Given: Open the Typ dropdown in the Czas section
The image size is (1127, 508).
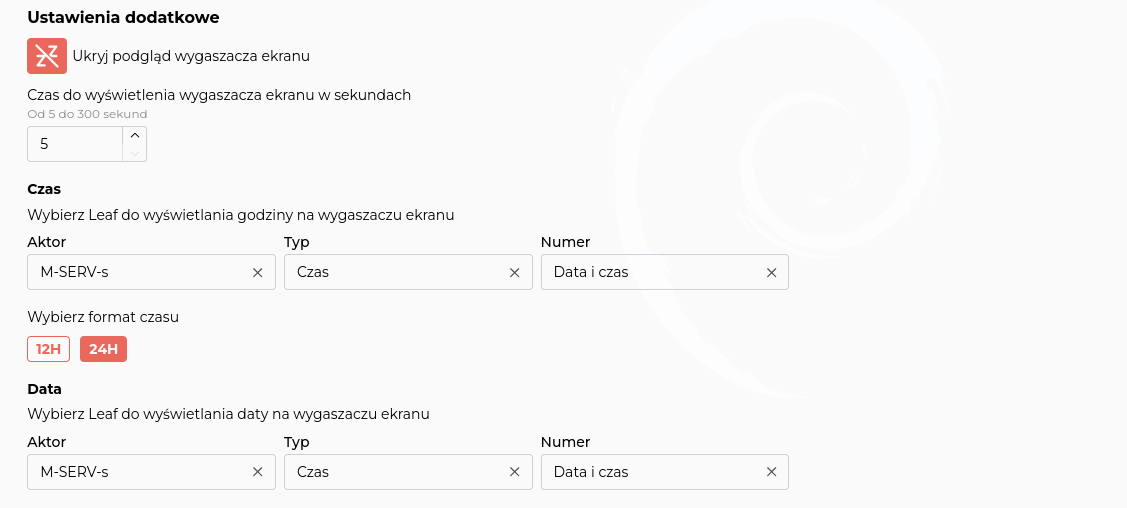Looking at the screenshot, I should coord(395,272).
